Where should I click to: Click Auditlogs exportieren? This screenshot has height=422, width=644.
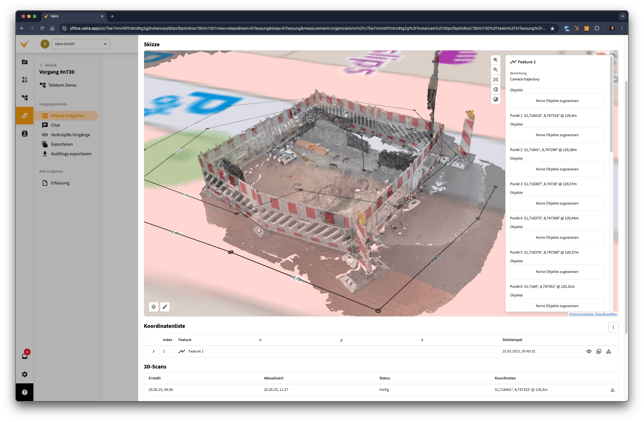pyautogui.click(x=71, y=154)
